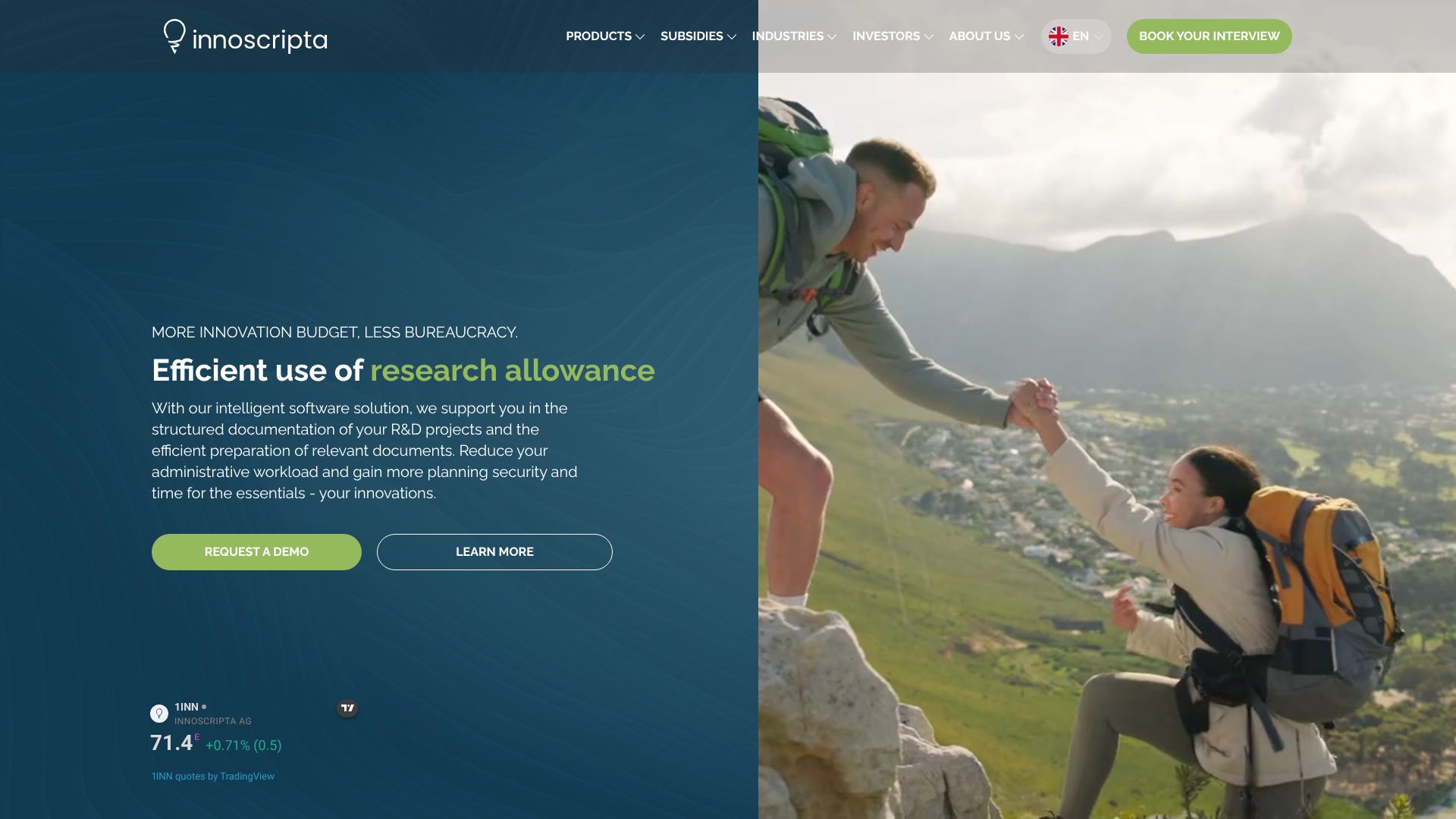Viewport: 1456px width, 819px height.
Task: Open the Investors dropdown chevron
Action: click(x=929, y=37)
